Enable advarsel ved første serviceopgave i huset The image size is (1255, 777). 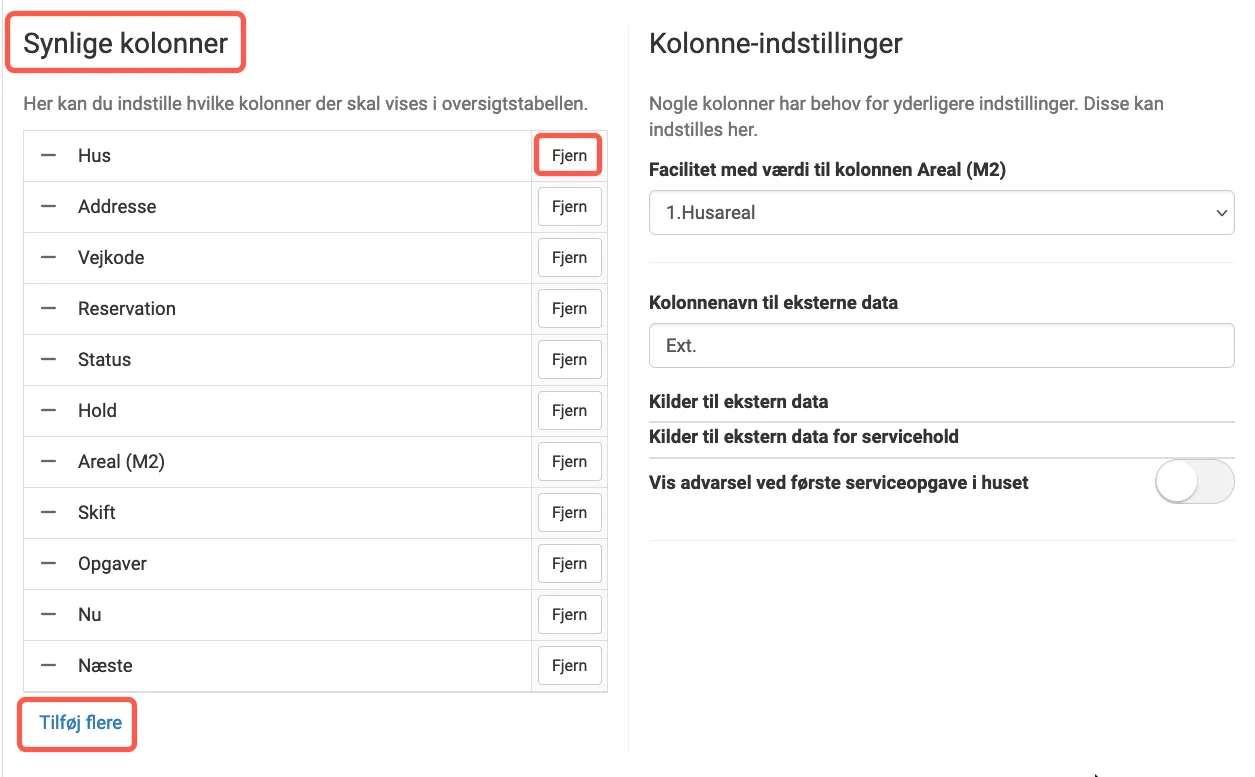[x=1195, y=481]
